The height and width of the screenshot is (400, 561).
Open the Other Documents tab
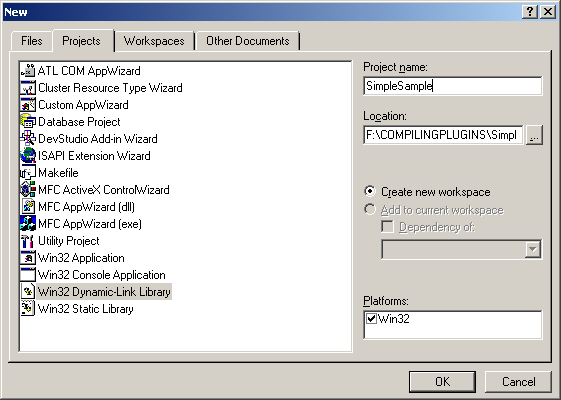pyautogui.click(x=248, y=41)
